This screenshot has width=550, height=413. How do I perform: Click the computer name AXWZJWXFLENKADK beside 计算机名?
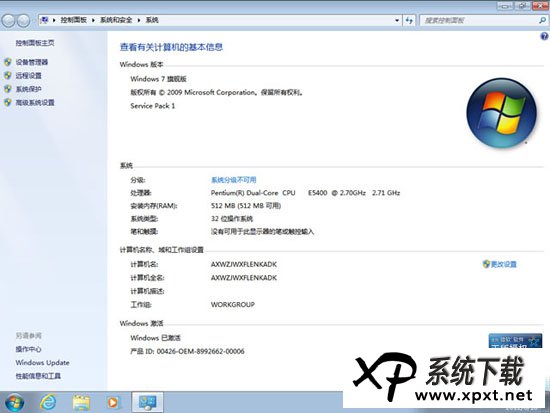[244, 264]
